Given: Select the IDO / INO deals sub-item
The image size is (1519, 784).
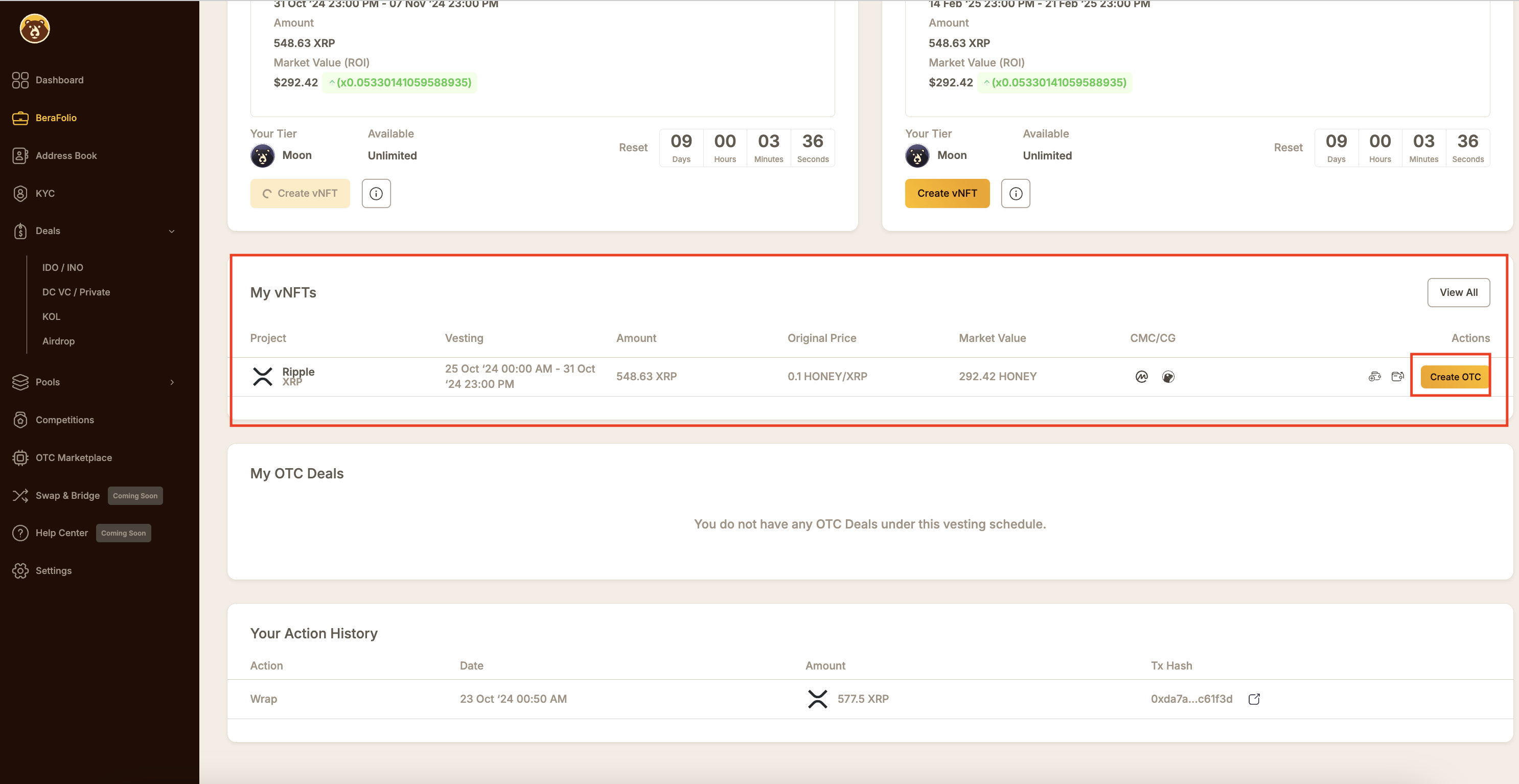Looking at the screenshot, I should pyautogui.click(x=62, y=268).
